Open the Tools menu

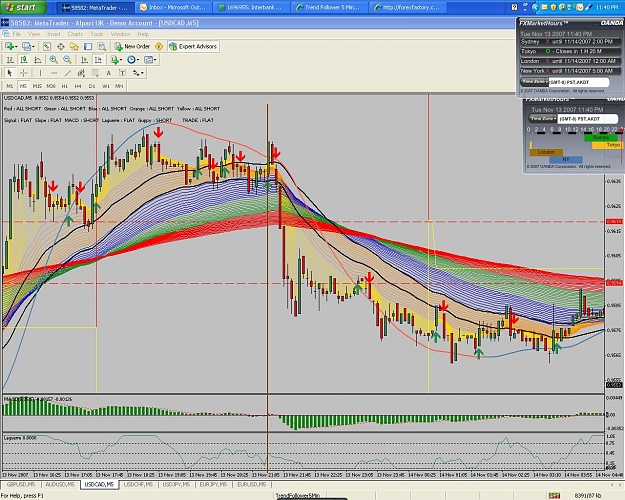[x=97, y=34]
